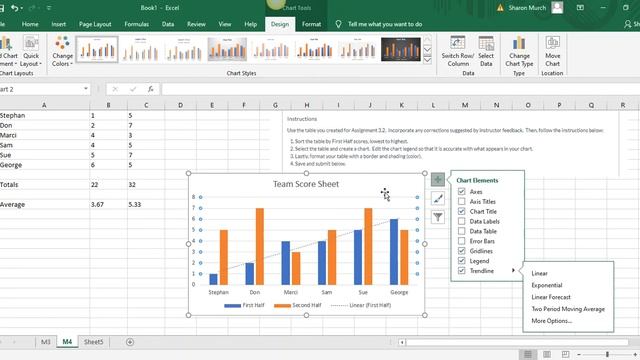Switch to Page Break Preview icon
The image size is (640, 360).
pos(565,354)
